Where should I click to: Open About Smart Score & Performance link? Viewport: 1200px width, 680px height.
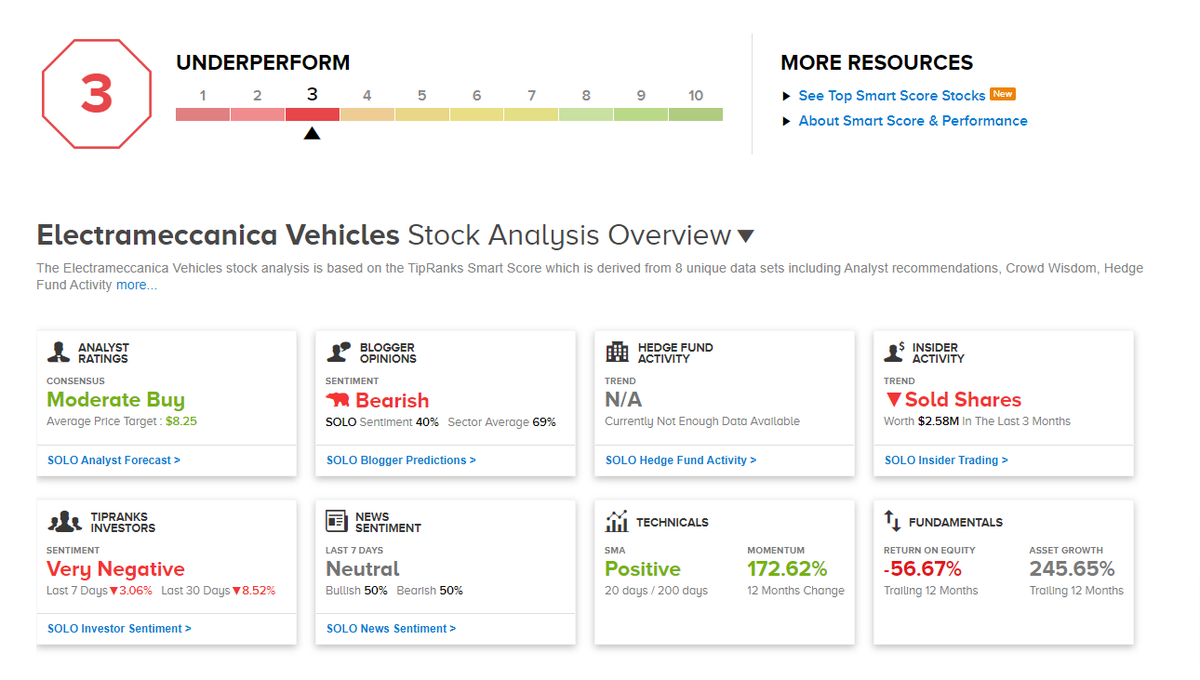click(x=913, y=120)
